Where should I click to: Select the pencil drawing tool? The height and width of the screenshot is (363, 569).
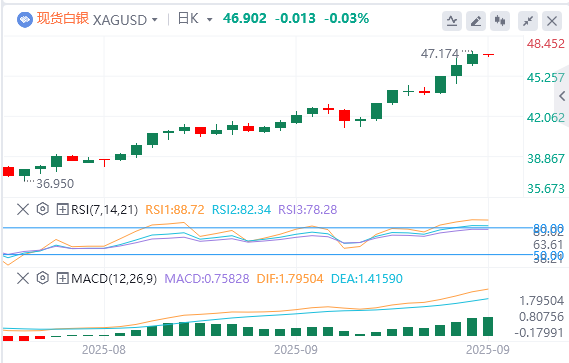(x=476, y=21)
